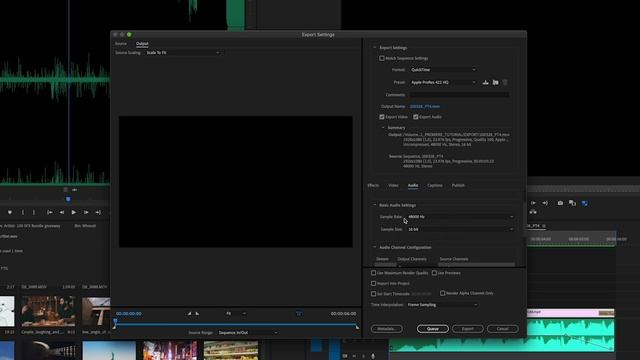Click the Delete Preset trash icon
This screenshot has width=640, height=360.
[x=505, y=82]
